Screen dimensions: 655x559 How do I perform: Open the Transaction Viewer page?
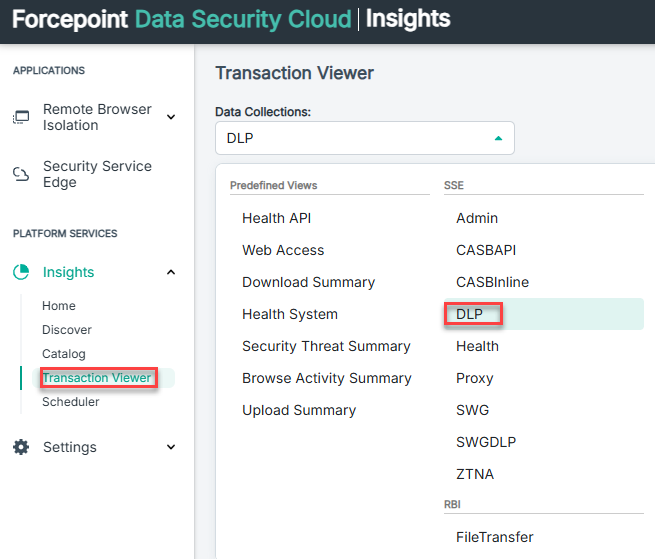pyautogui.click(x=97, y=378)
